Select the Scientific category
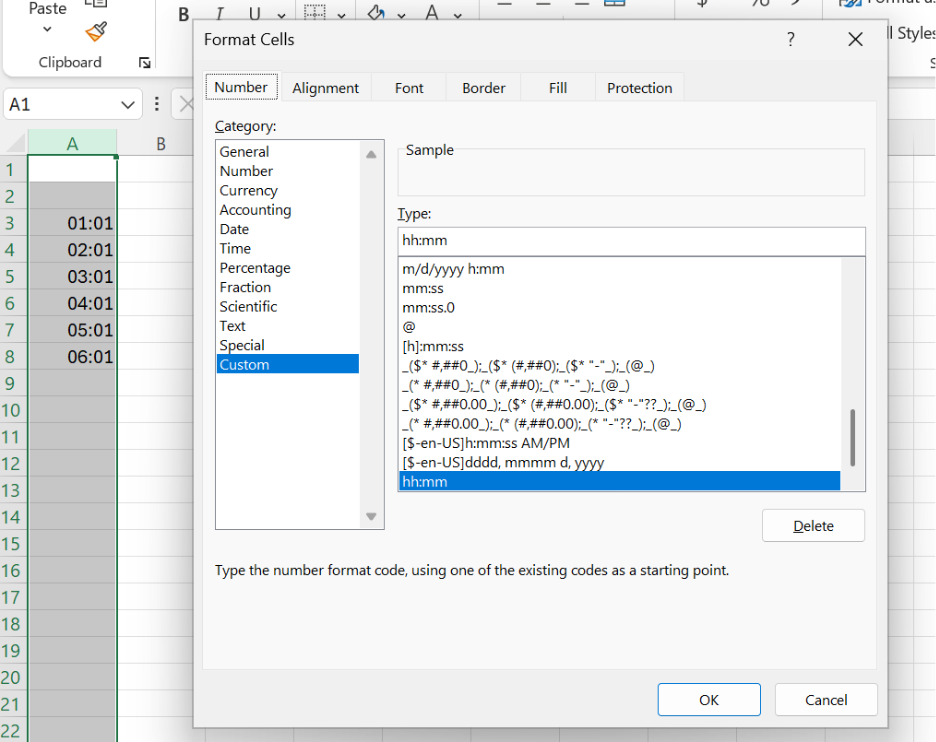936x742 pixels. 288,306
